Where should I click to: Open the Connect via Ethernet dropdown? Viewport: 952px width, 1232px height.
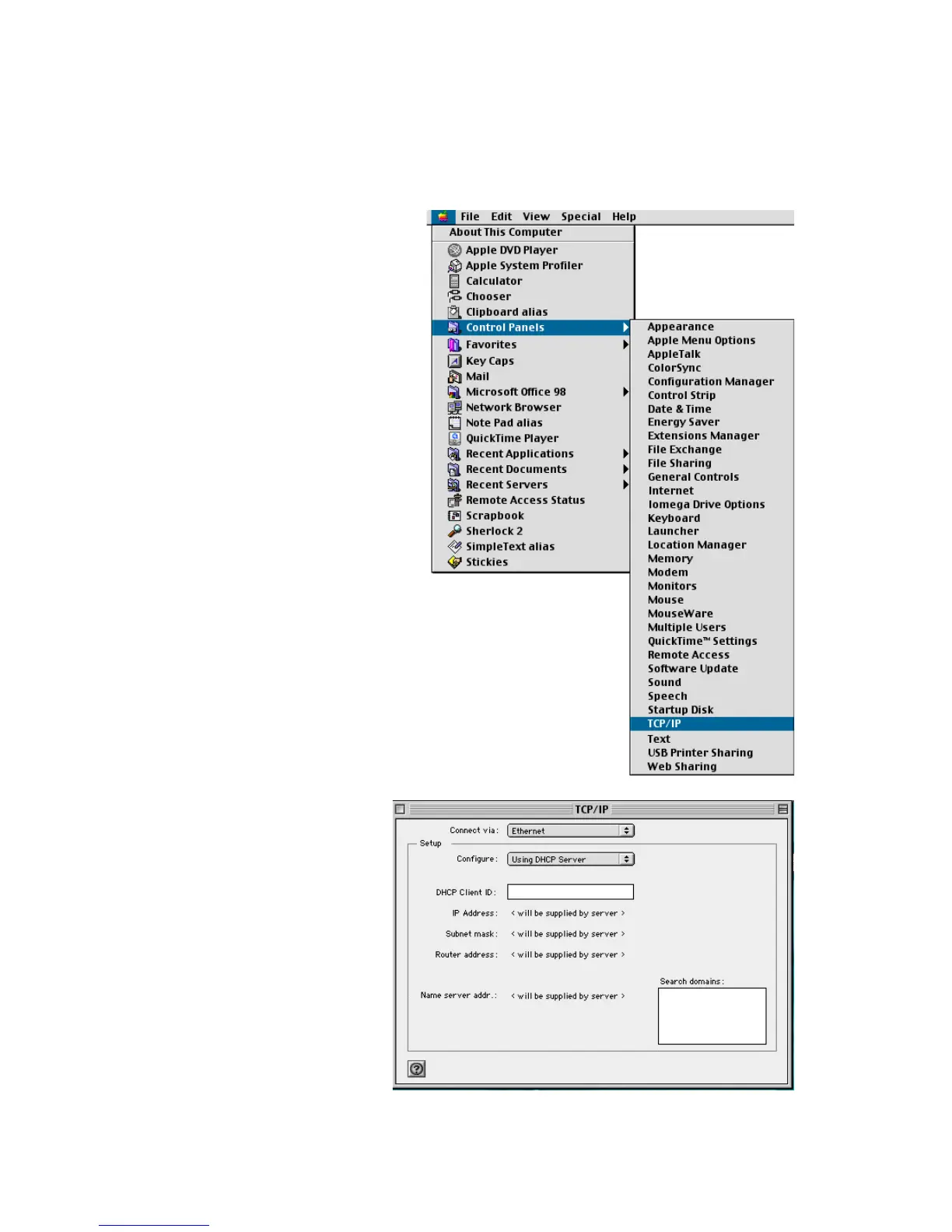tap(571, 831)
